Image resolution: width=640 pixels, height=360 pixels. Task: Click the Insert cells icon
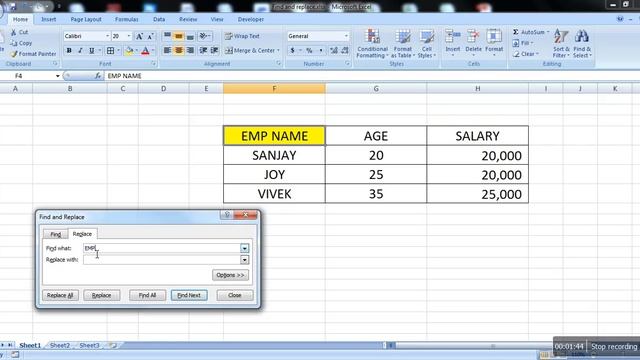coord(453,37)
